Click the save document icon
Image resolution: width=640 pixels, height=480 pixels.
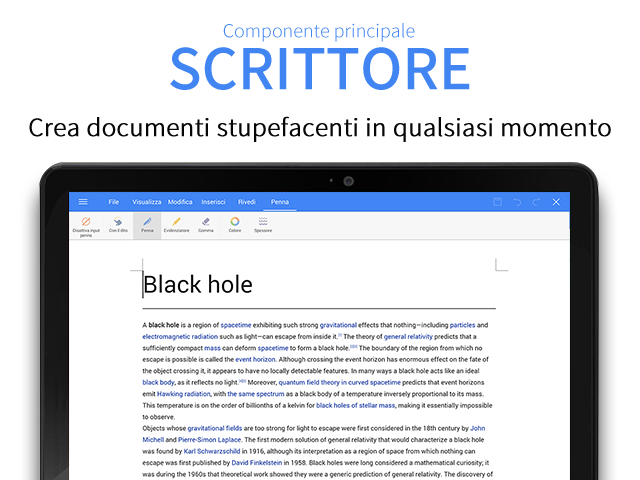tap(497, 202)
